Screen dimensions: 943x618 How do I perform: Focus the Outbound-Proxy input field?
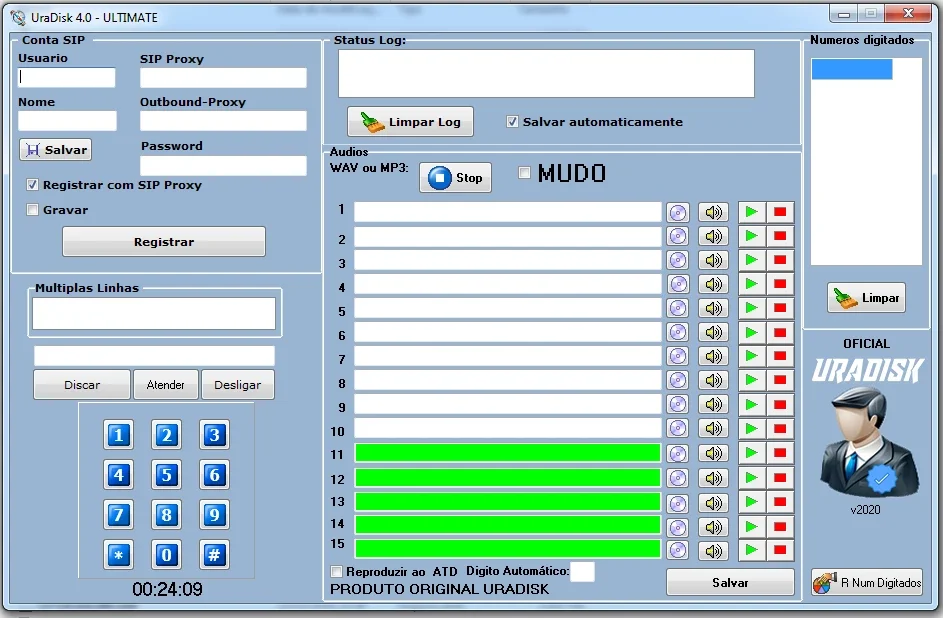pyautogui.click(x=223, y=121)
